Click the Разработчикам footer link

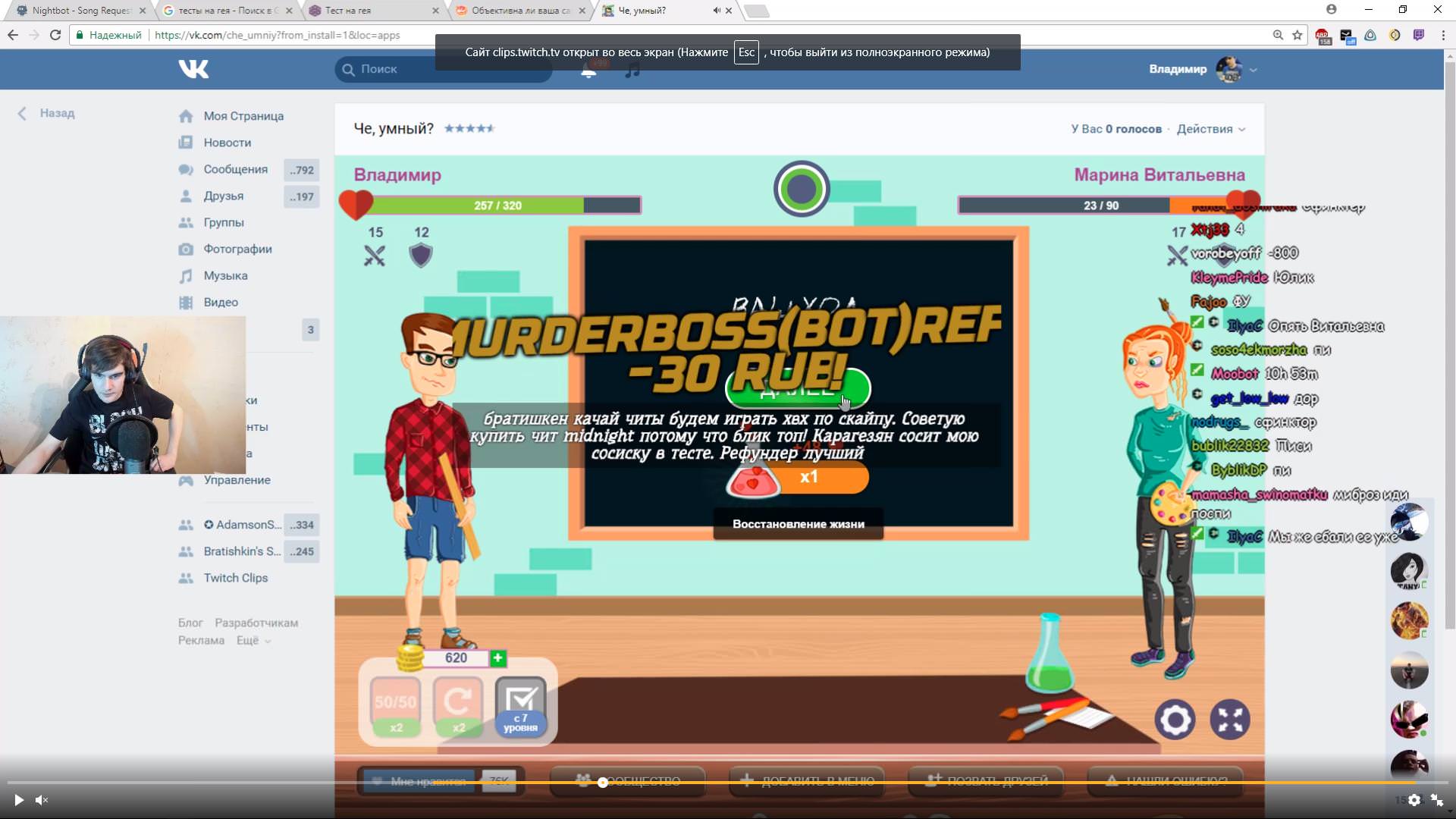click(x=256, y=623)
